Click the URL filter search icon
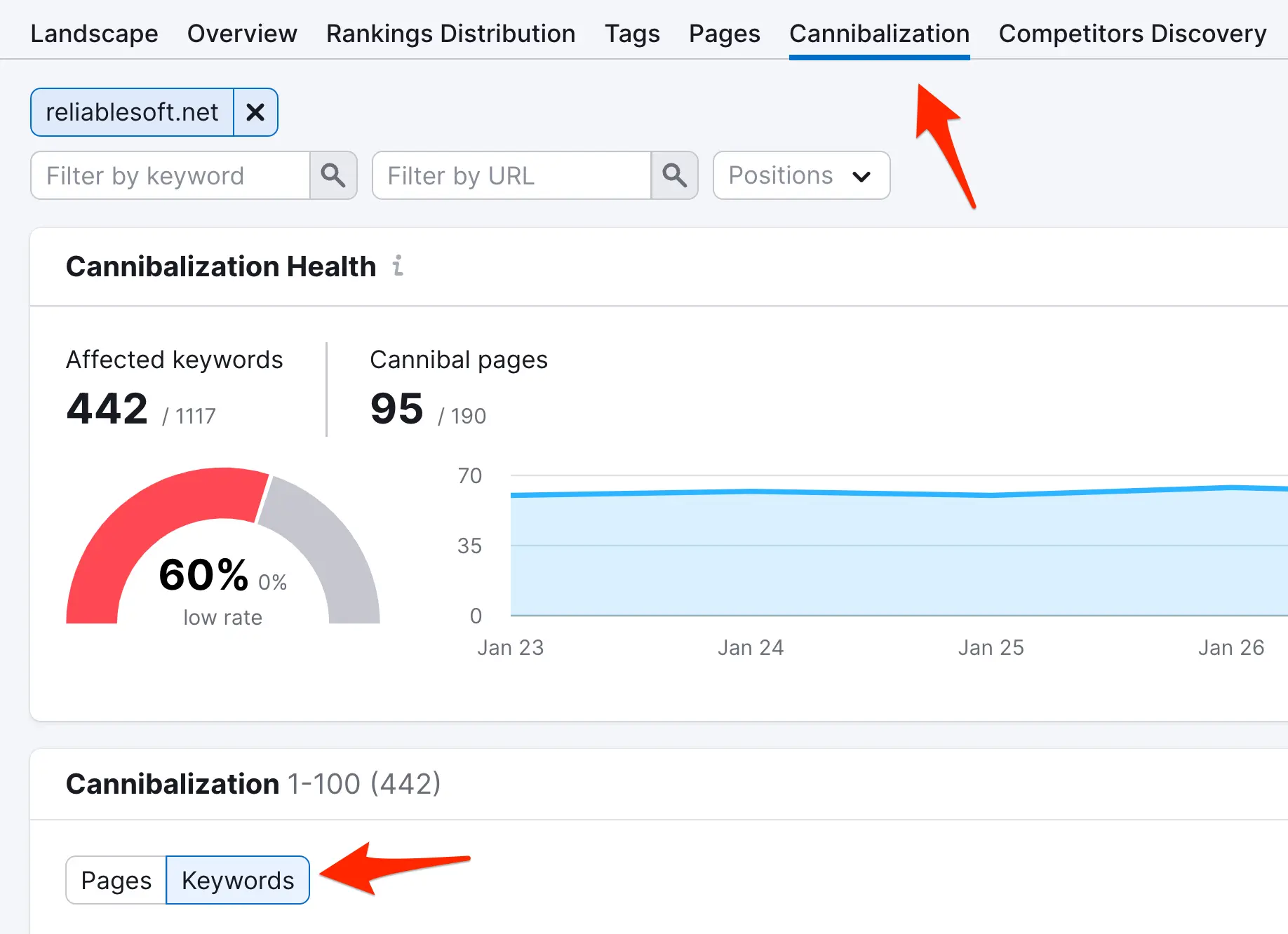1288x934 pixels. click(x=674, y=175)
